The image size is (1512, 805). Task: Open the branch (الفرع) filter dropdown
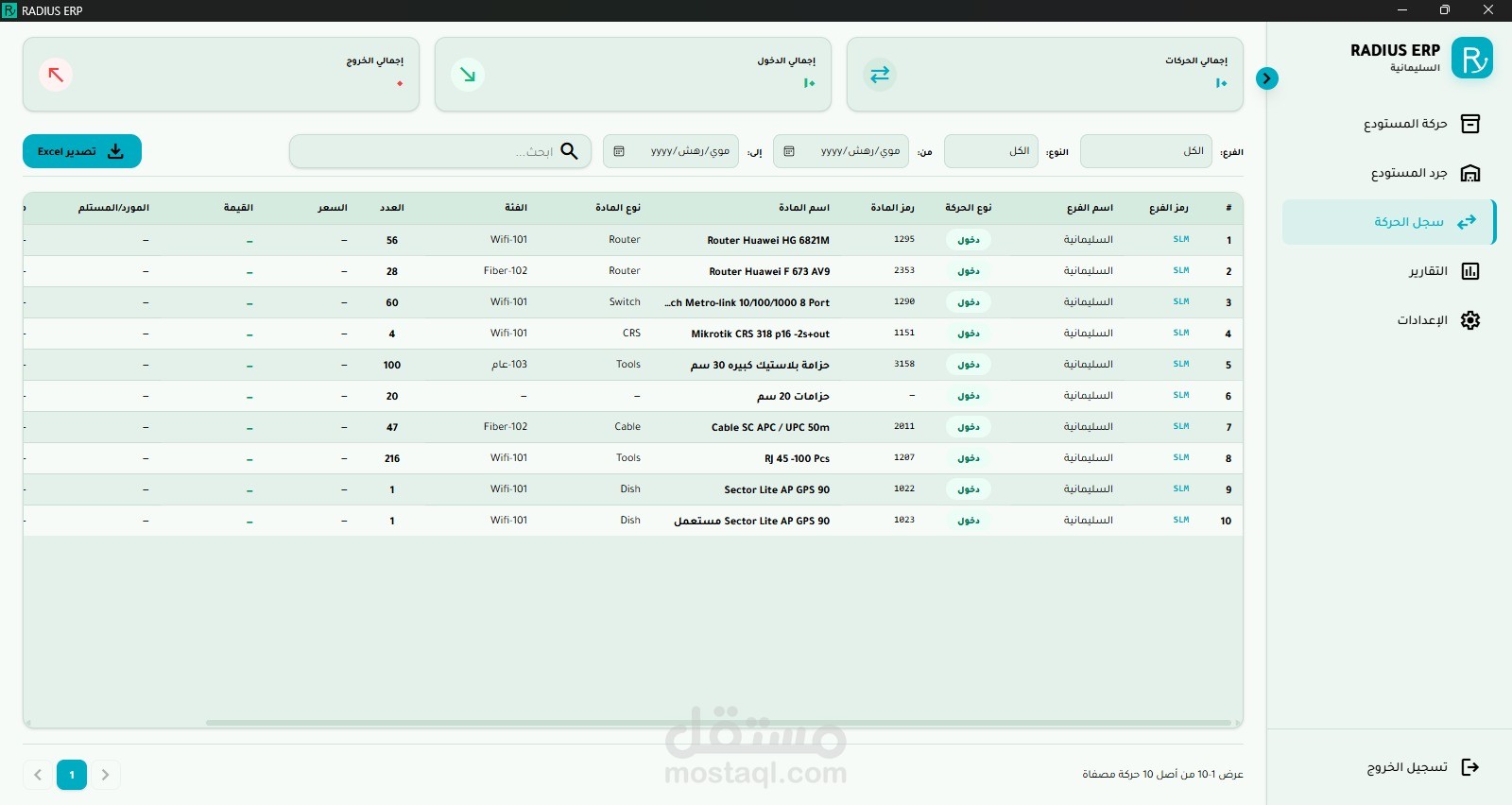point(1146,151)
